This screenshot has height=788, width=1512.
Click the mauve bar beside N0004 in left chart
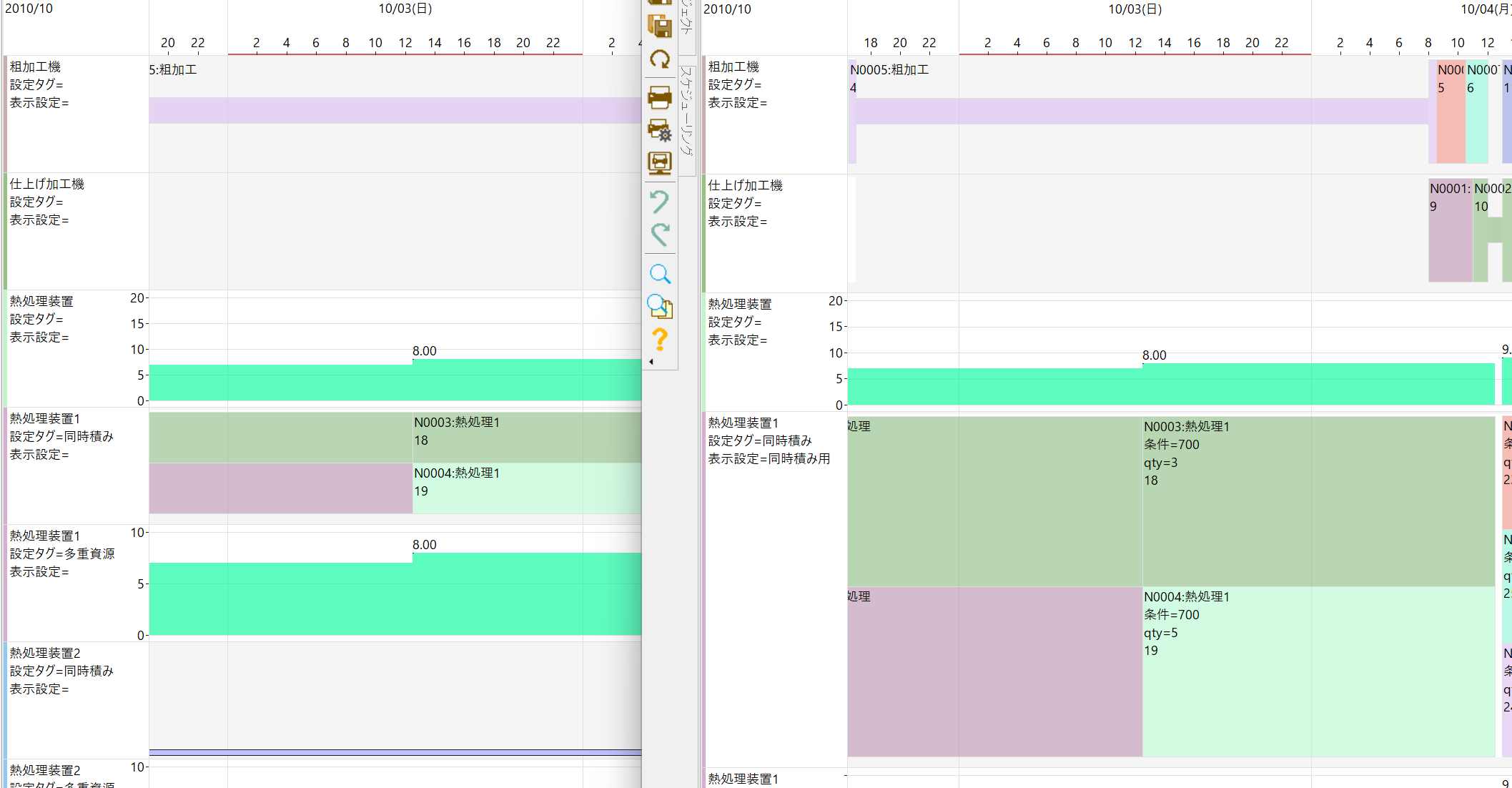281,488
